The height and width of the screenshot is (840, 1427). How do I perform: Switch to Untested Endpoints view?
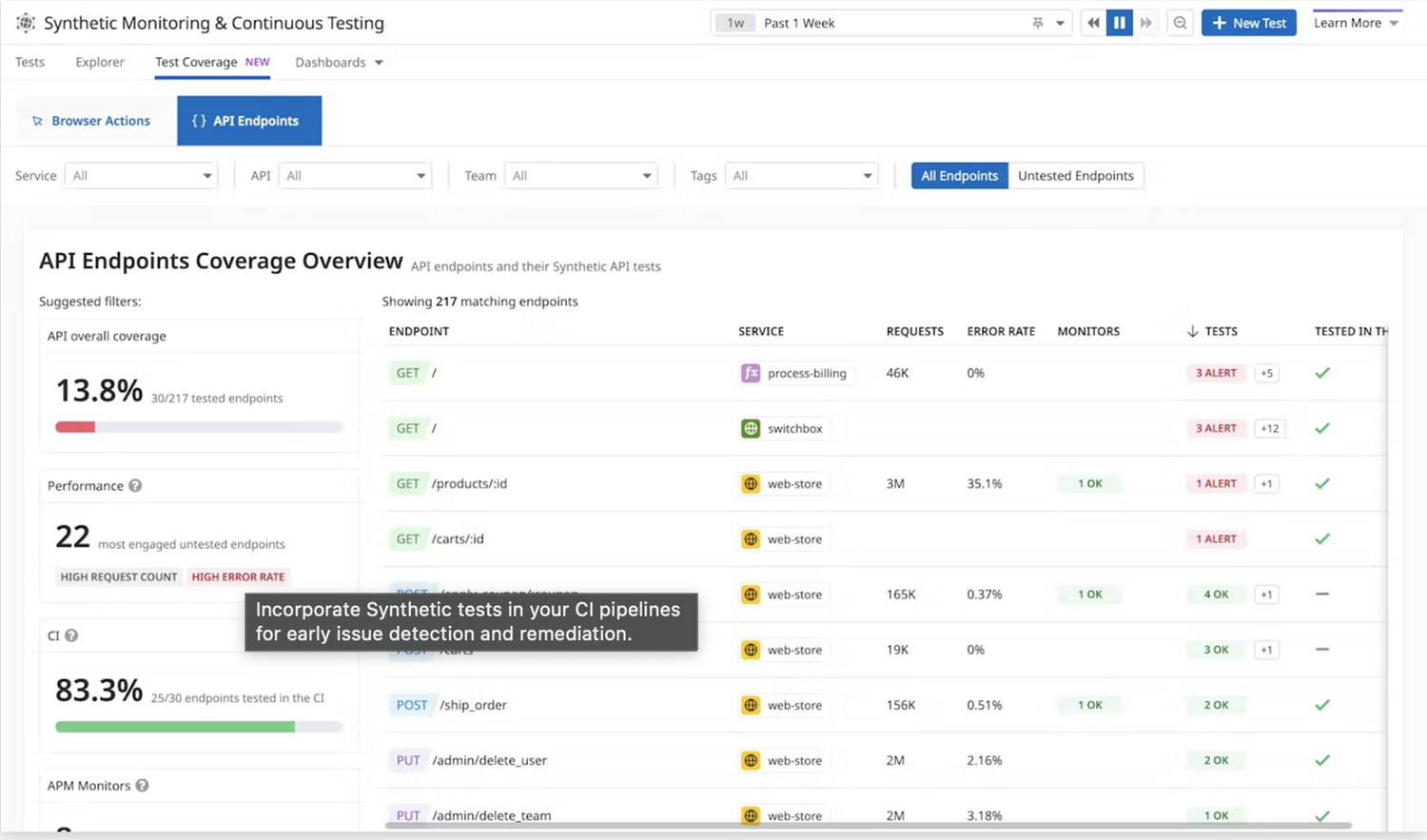click(x=1076, y=175)
